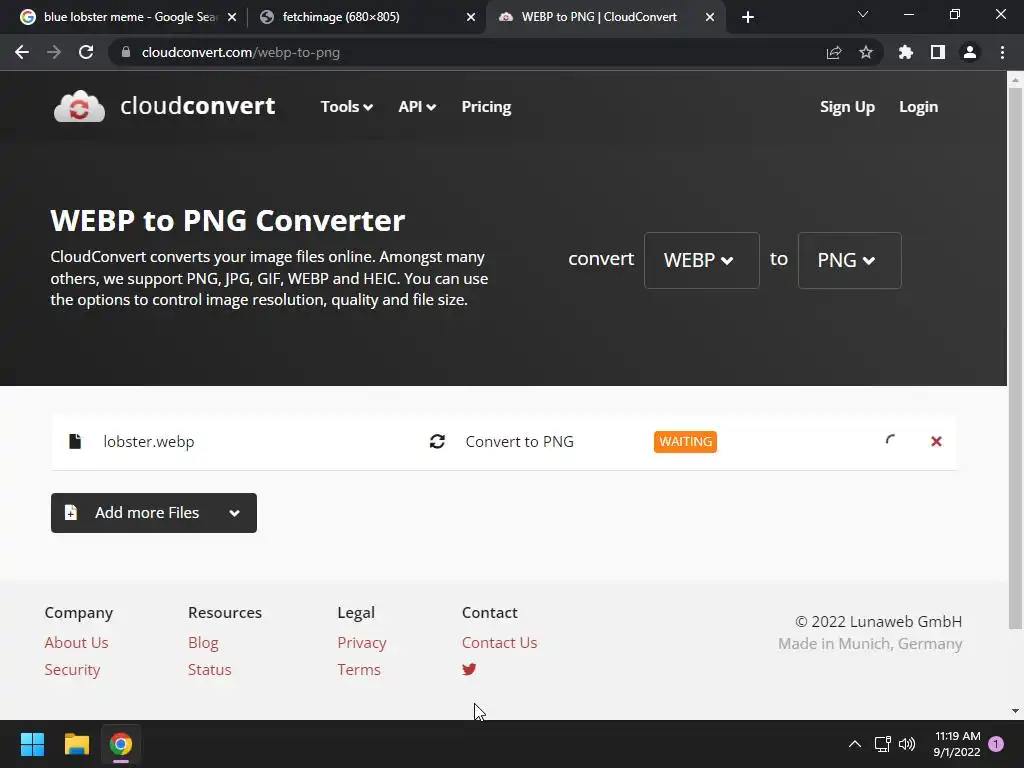Click the Google favicon on first tab

(x=27, y=17)
